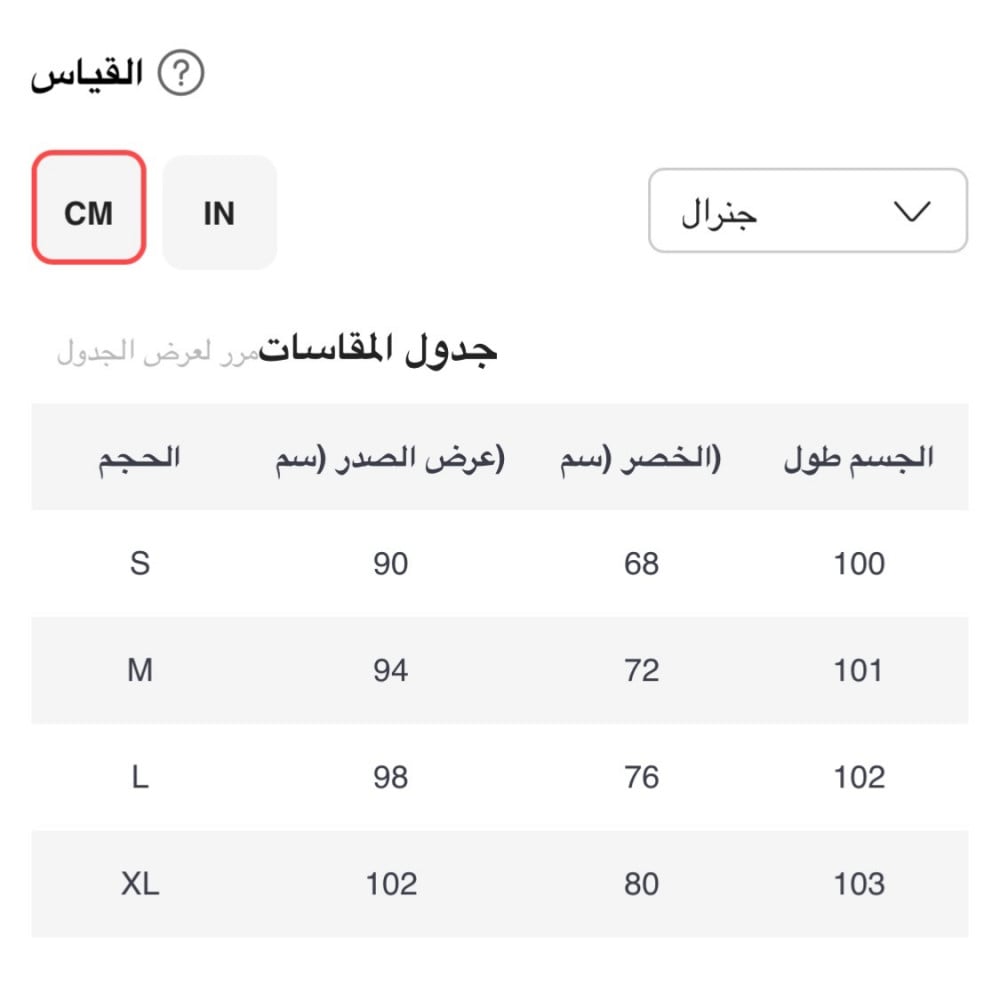The width and height of the screenshot is (1000, 1000).
Task: Open the جنرال dropdown menu
Action: tap(807, 211)
